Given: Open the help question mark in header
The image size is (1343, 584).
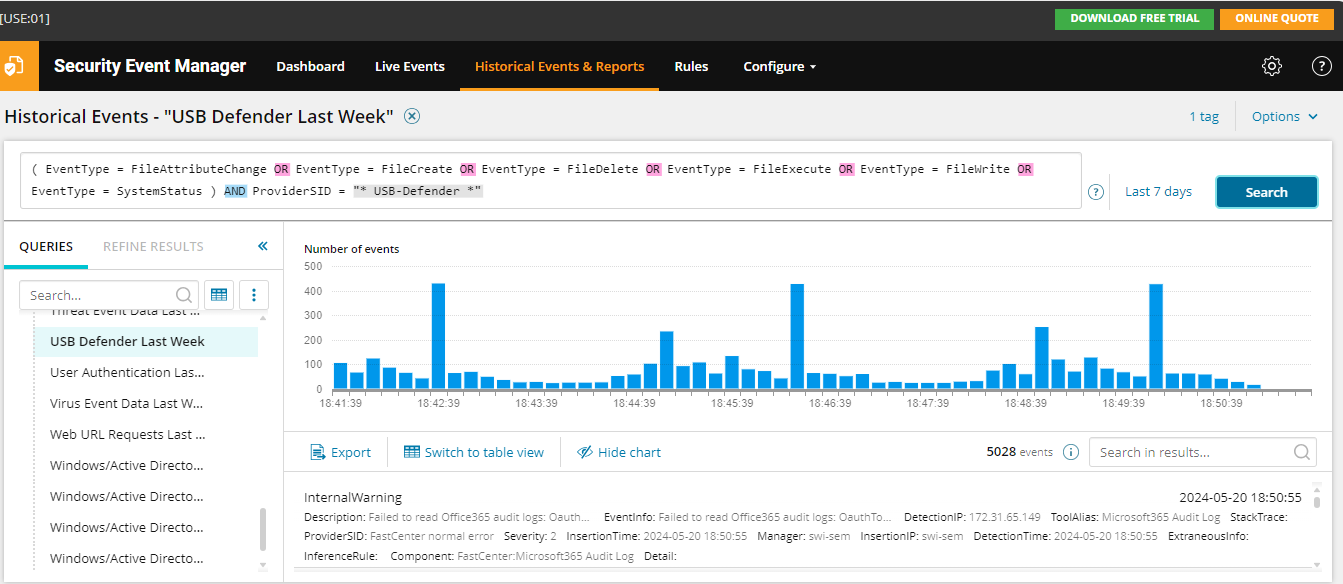Looking at the screenshot, I should tap(1321, 66).
